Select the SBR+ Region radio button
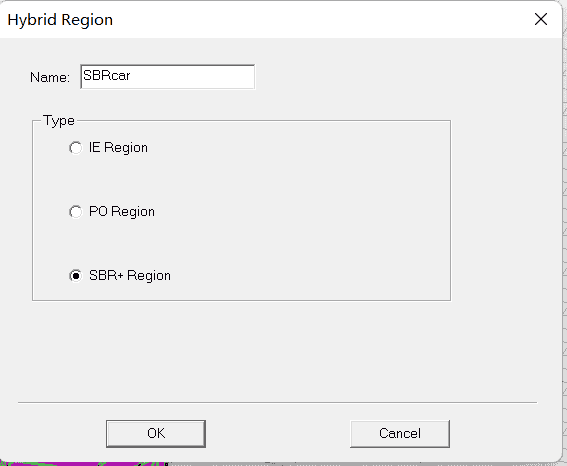 [76, 275]
